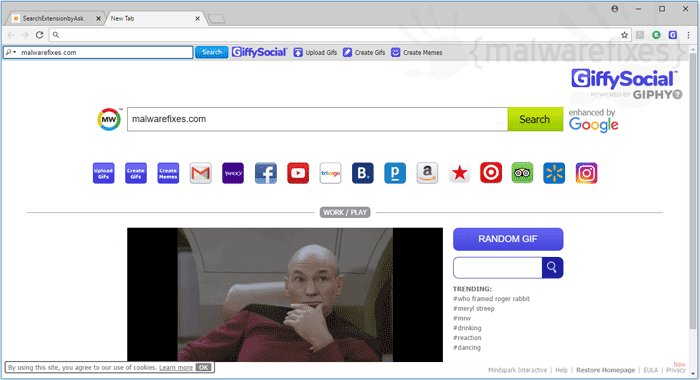The image size is (700, 380).
Task: Click Upload Gifs in the toolbar
Action: point(315,52)
